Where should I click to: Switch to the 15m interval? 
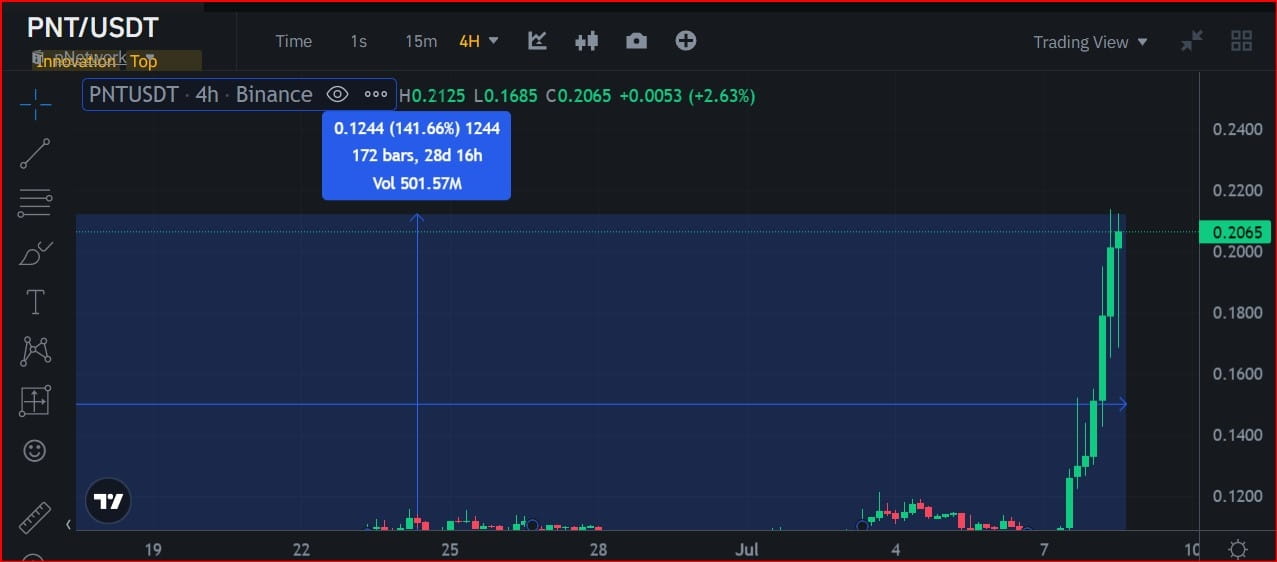421,41
